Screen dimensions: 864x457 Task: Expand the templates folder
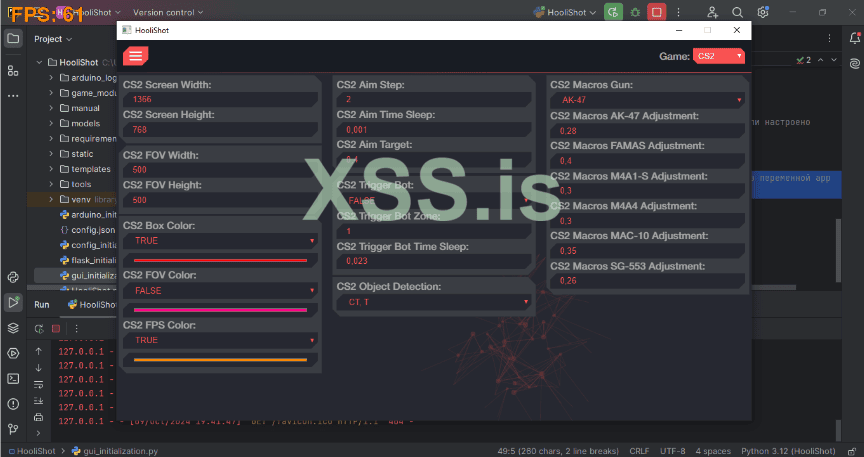51,169
